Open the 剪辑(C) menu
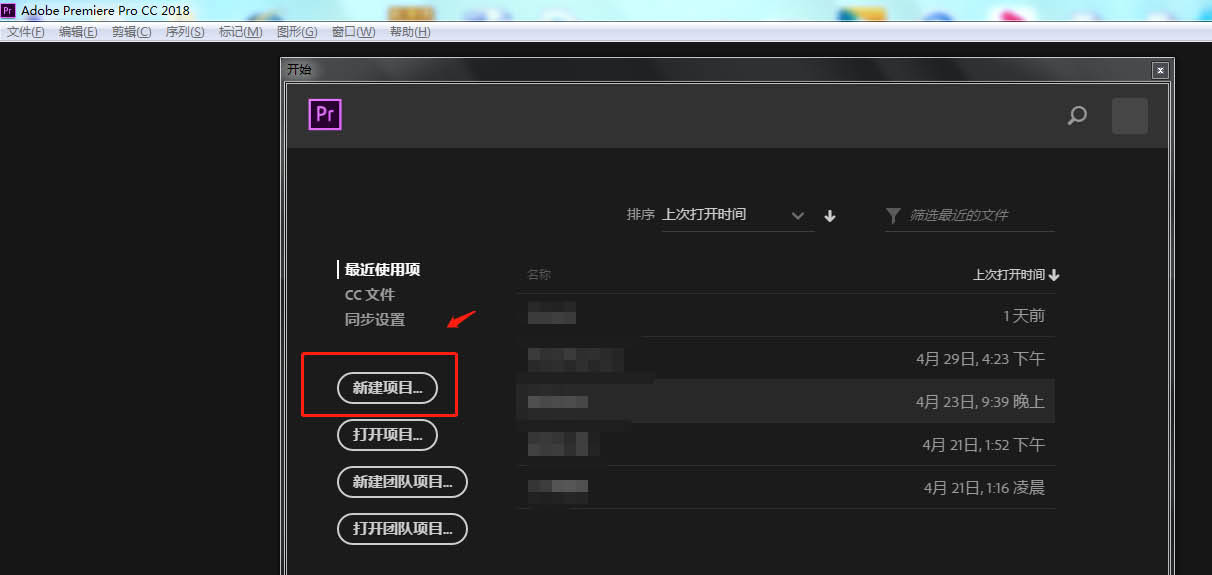Screen dimensions: 1212x575 pos(132,32)
